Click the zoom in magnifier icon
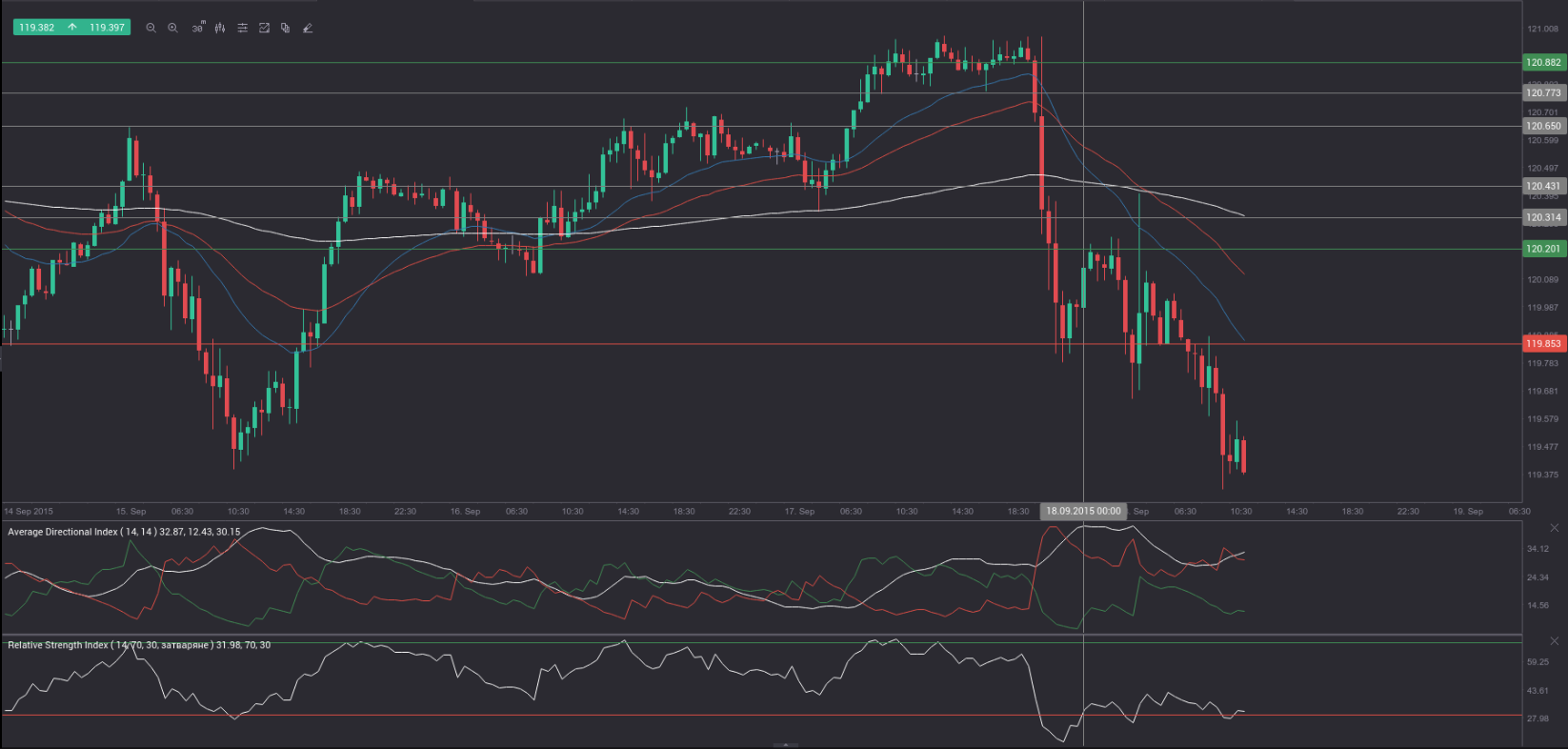The image size is (1568, 749). click(172, 29)
